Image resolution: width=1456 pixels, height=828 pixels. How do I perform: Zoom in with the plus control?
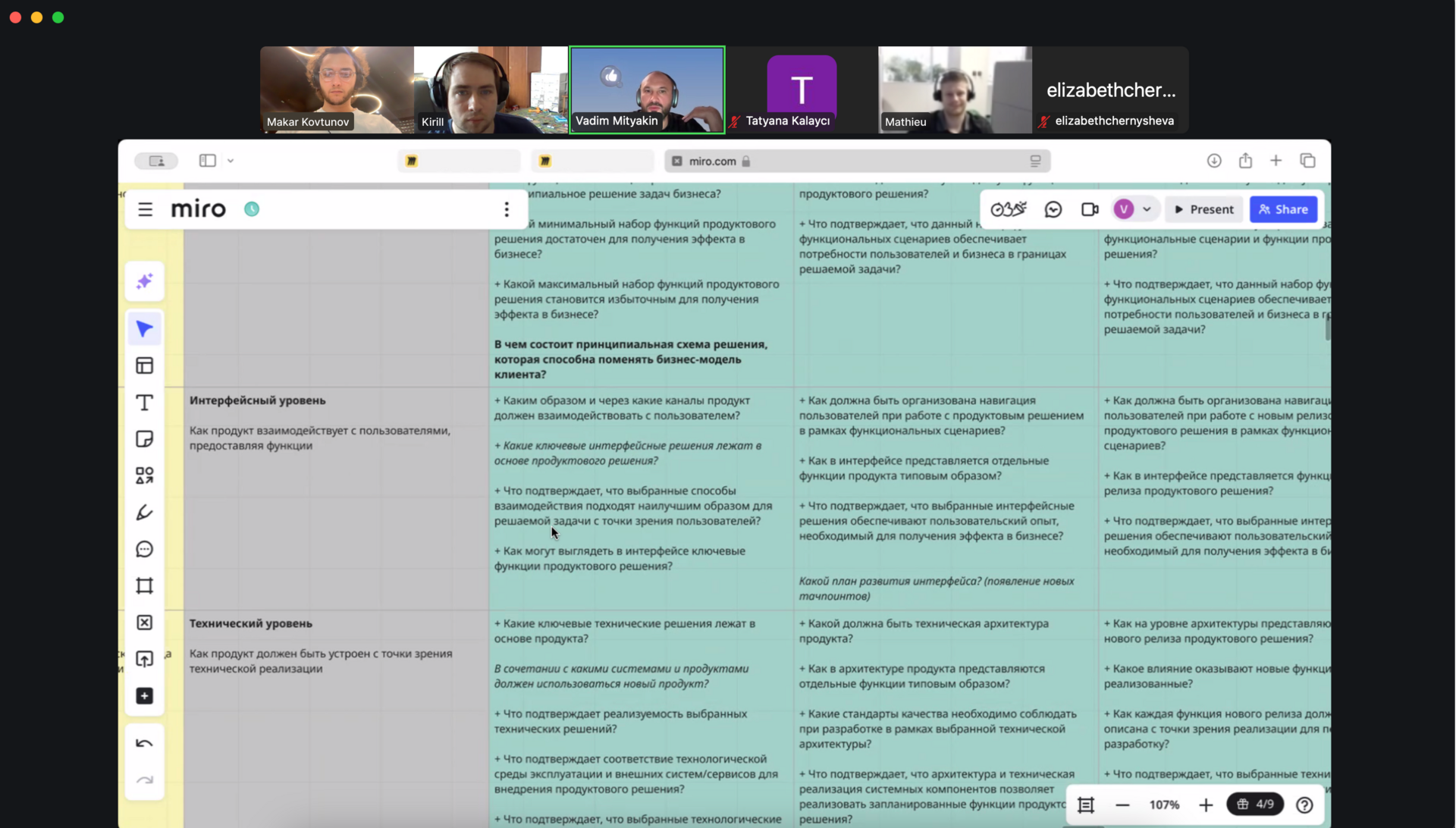[1206, 804]
